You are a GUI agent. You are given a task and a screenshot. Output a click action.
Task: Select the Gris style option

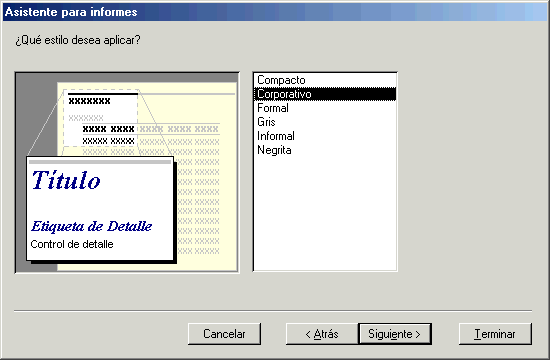(325, 122)
